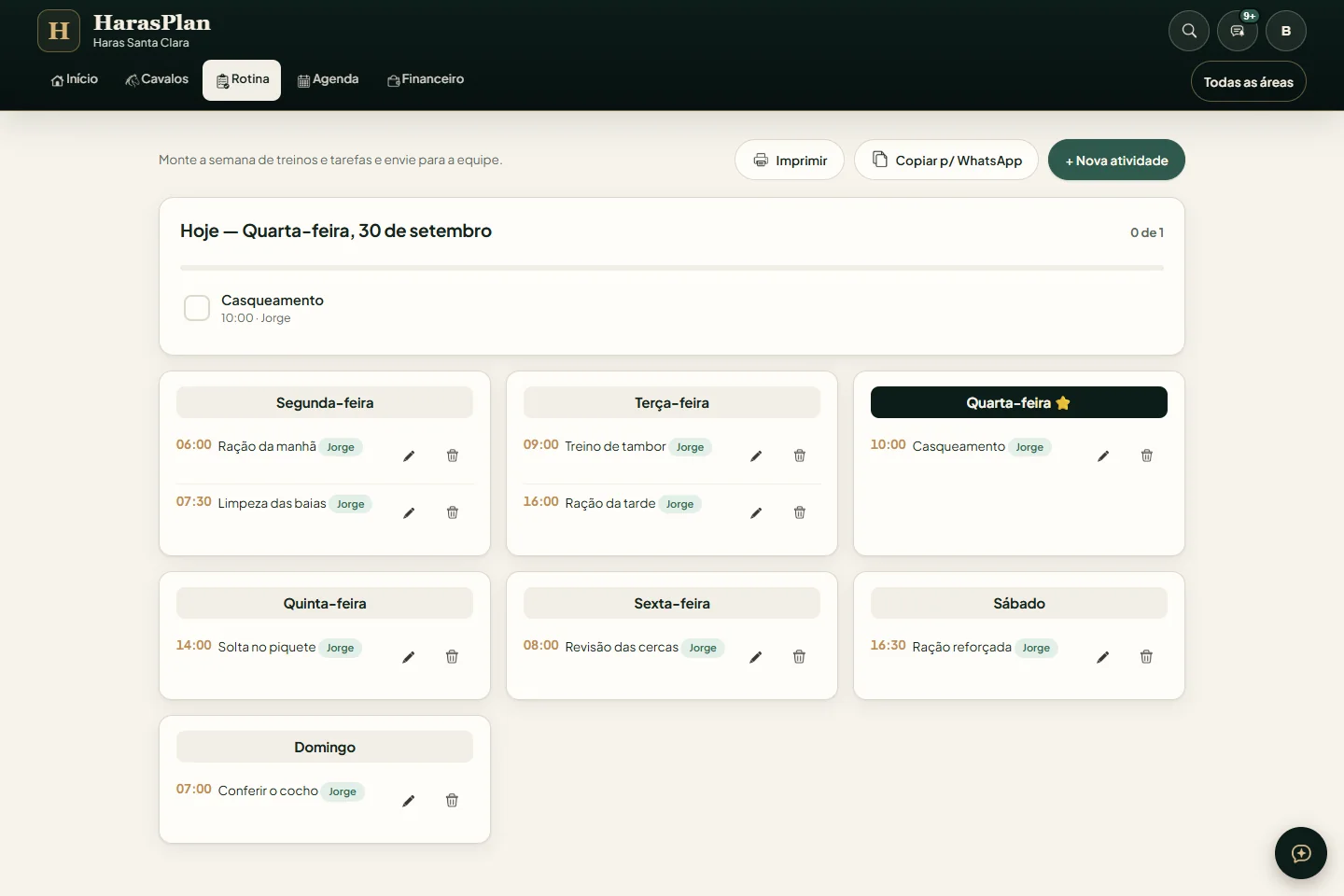Edit the Casqueamento activity in Quarta-feira
The image size is (1344, 896).
[1103, 455]
